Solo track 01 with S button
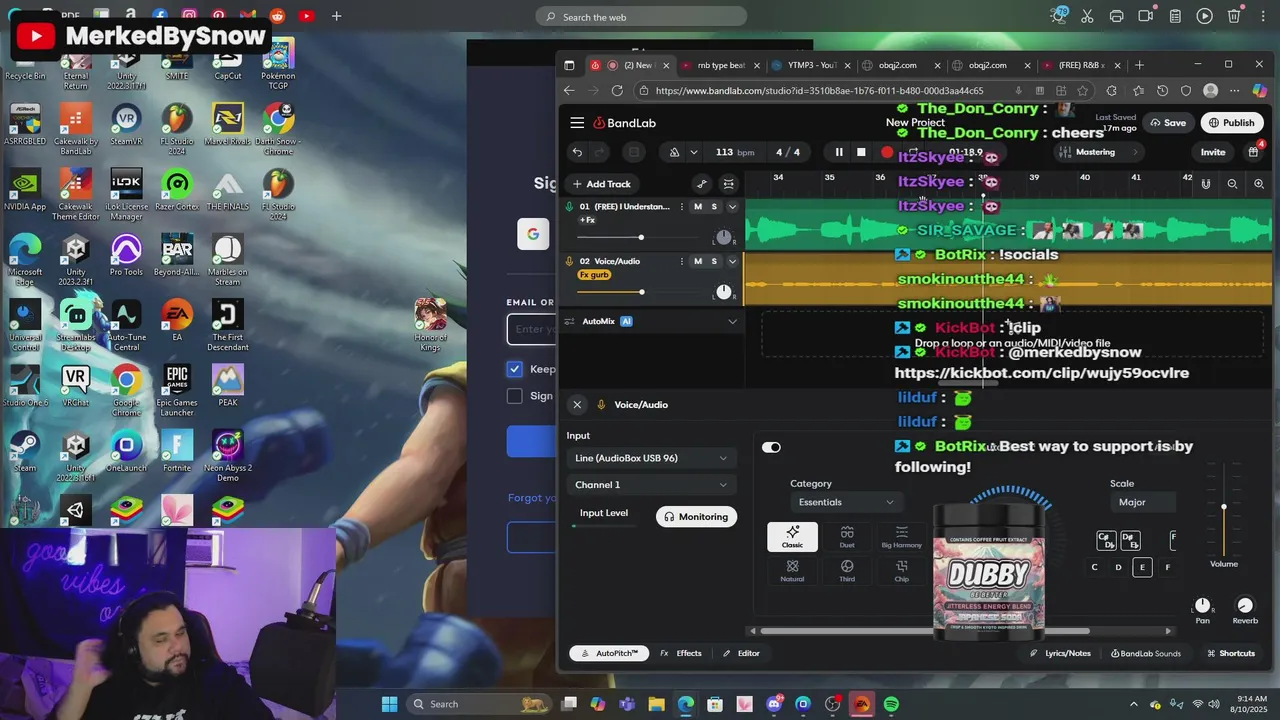 click(x=714, y=207)
